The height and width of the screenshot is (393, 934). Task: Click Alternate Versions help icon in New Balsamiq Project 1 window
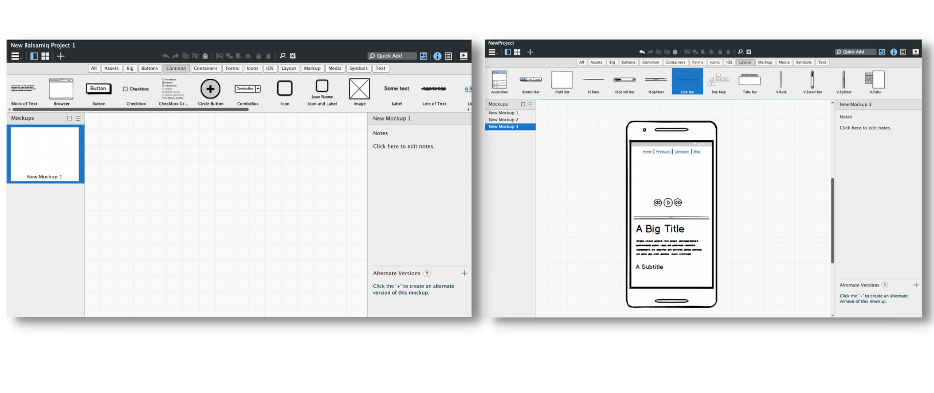click(426, 273)
